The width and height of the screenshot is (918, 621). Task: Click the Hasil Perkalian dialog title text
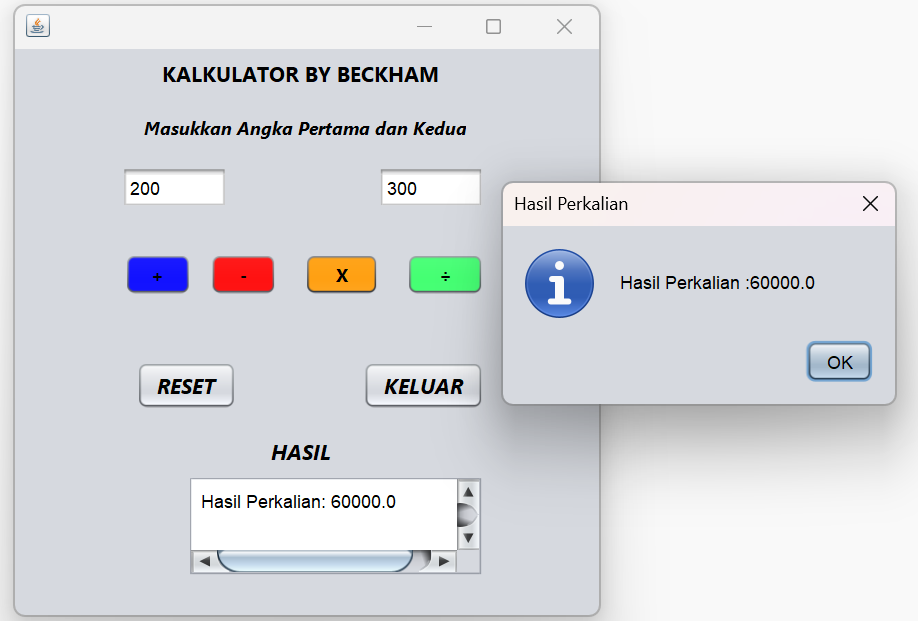571,204
